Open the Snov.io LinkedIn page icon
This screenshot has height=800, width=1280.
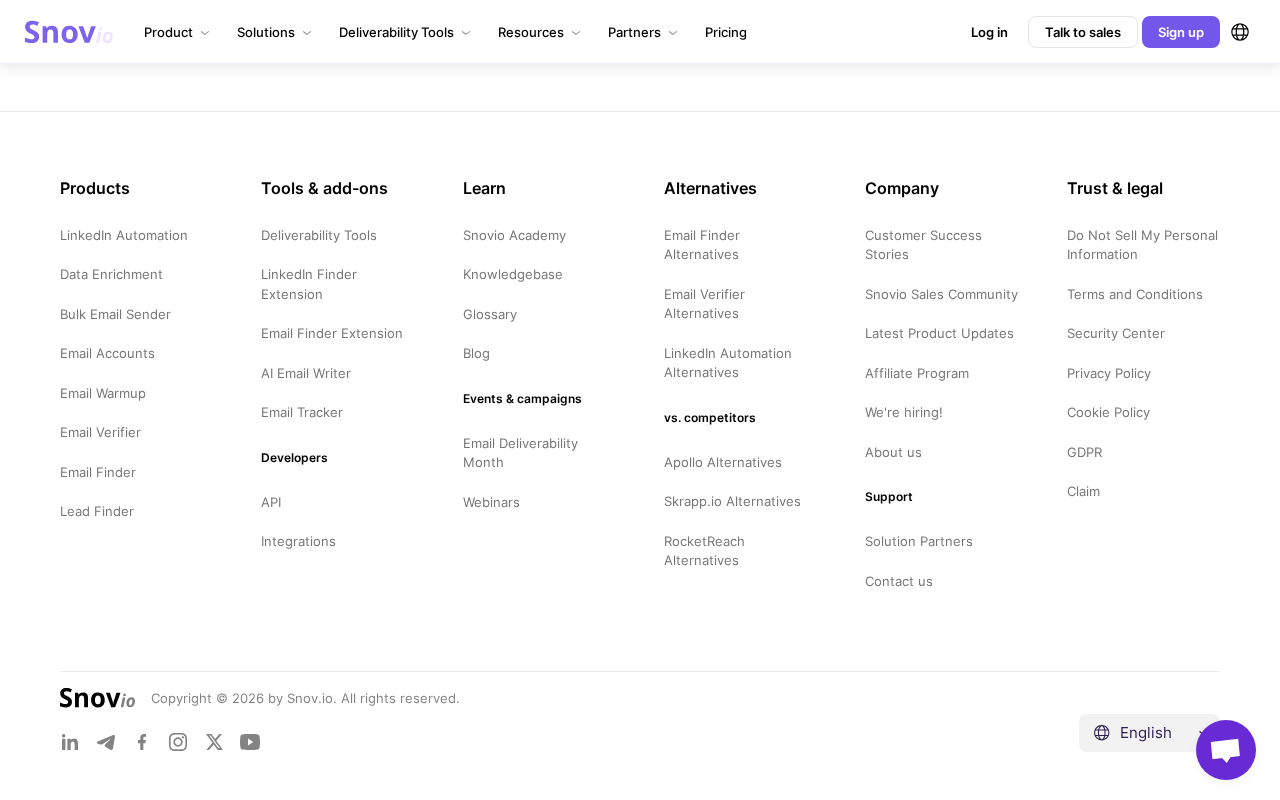70,742
